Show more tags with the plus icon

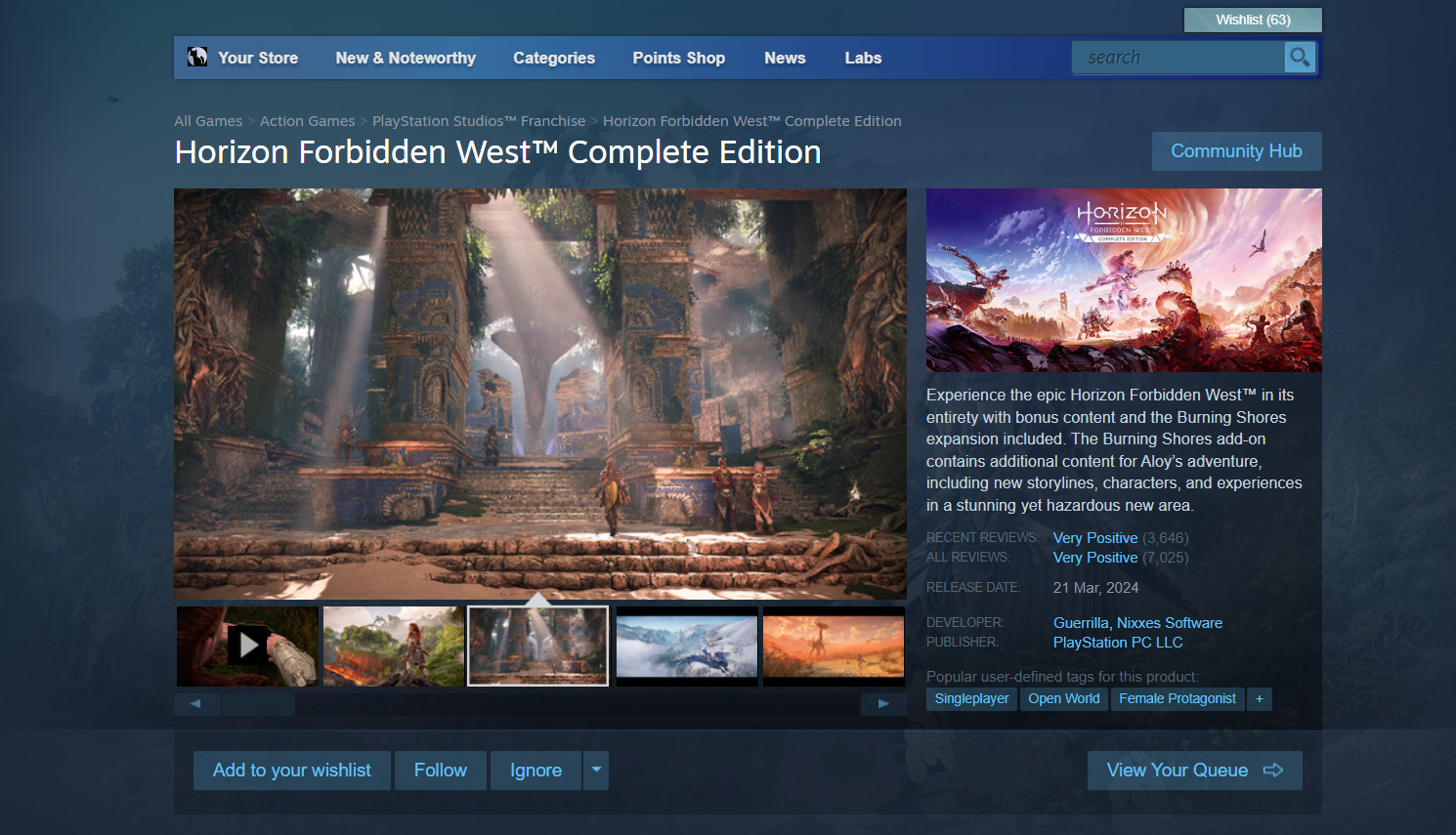pyautogui.click(x=1260, y=698)
